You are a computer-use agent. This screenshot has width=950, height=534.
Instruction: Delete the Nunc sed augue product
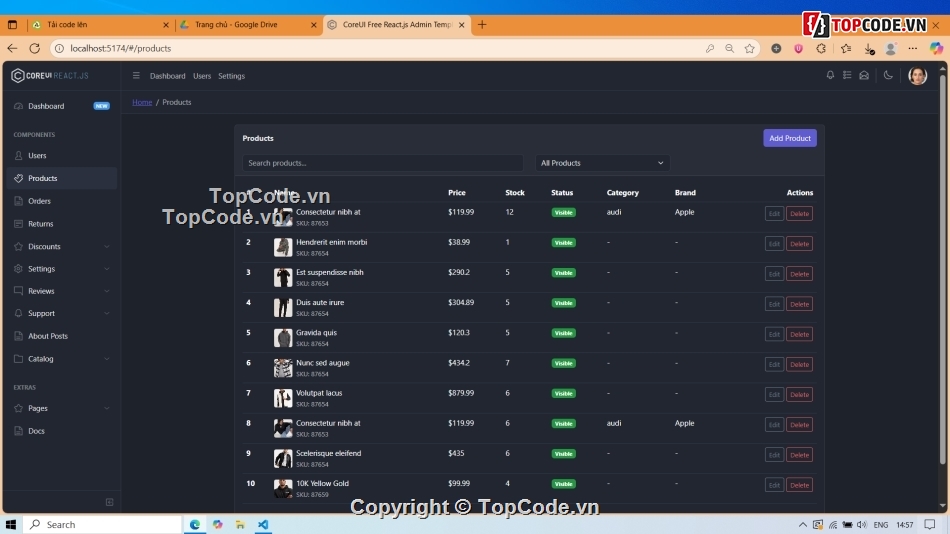(x=799, y=364)
